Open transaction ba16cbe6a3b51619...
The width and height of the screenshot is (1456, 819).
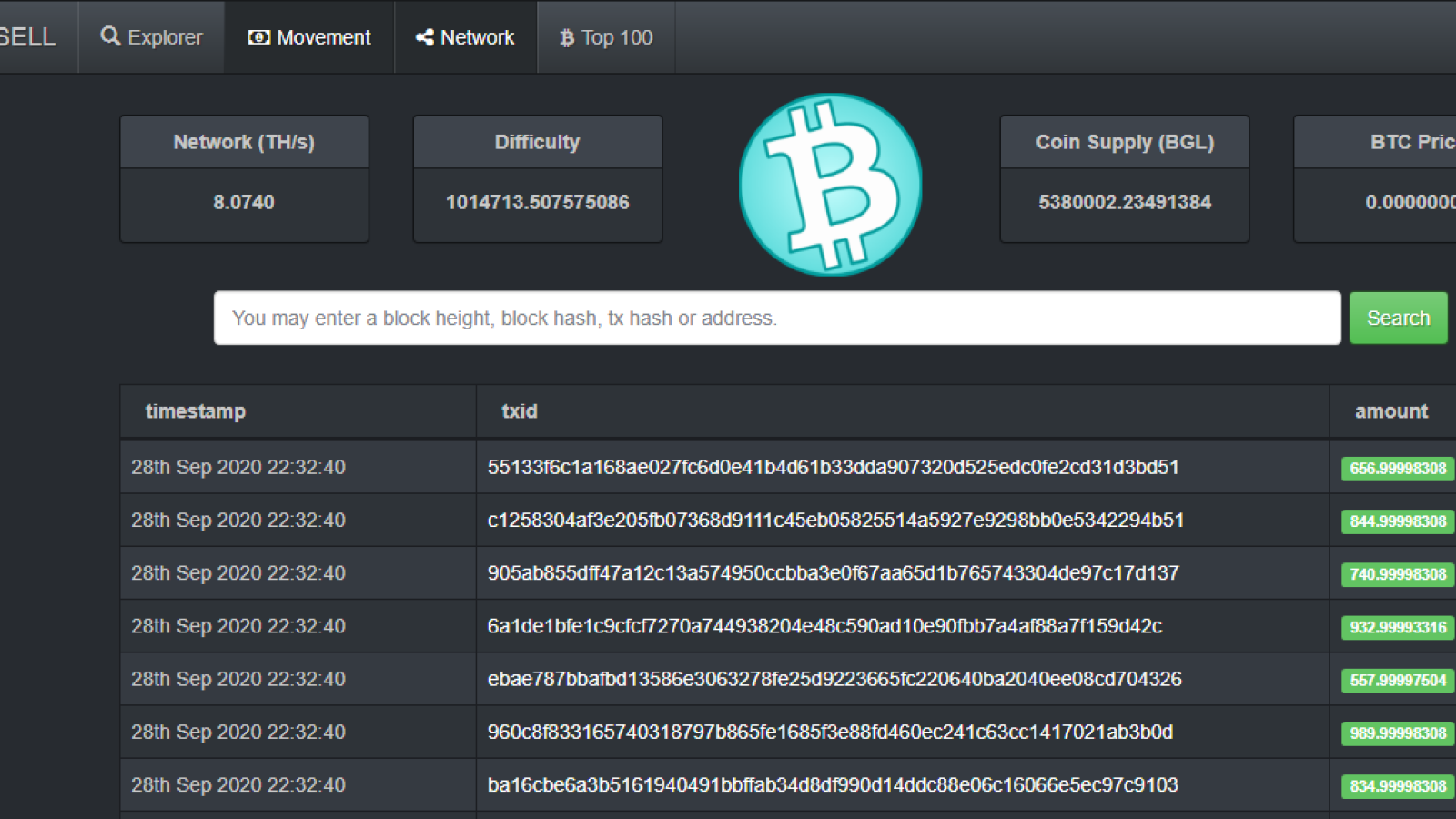833,784
